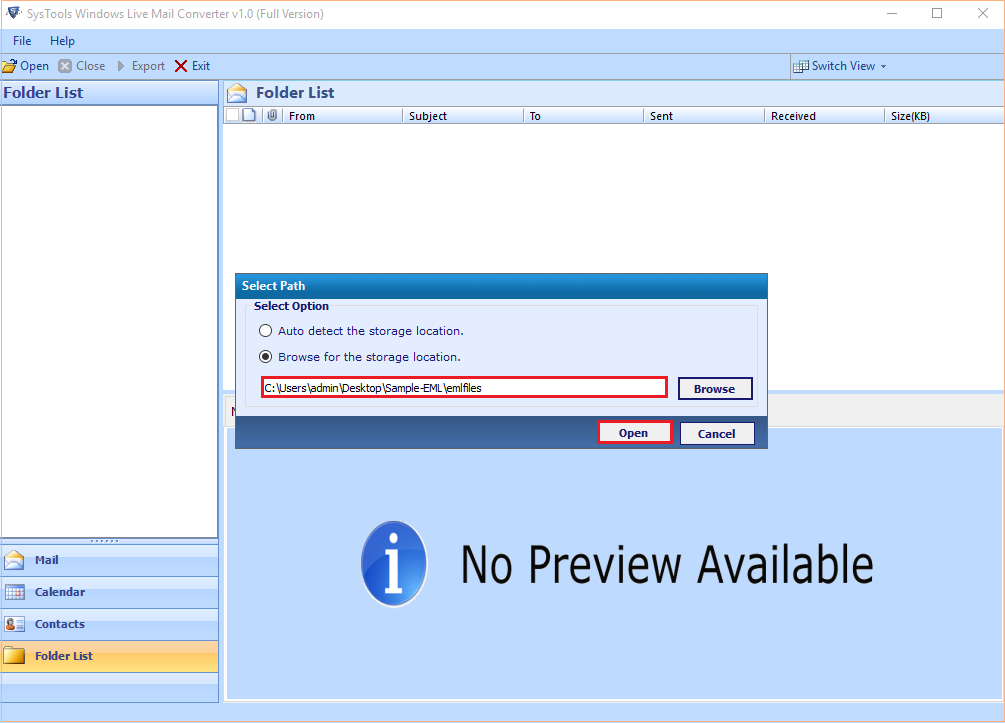Sort by the Subject column

[463, 116]
